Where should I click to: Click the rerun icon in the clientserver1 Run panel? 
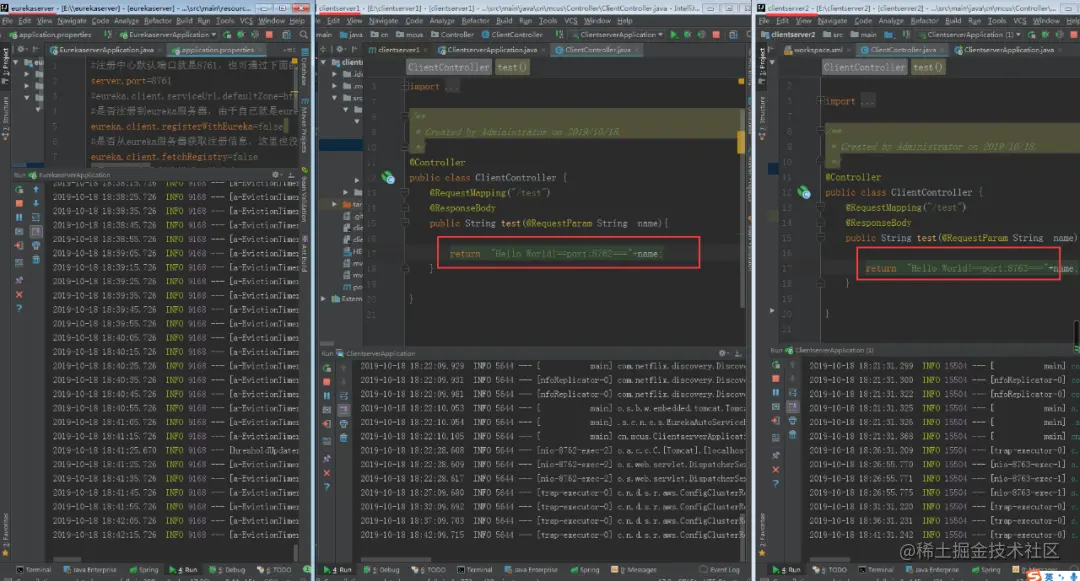(326, 368)
